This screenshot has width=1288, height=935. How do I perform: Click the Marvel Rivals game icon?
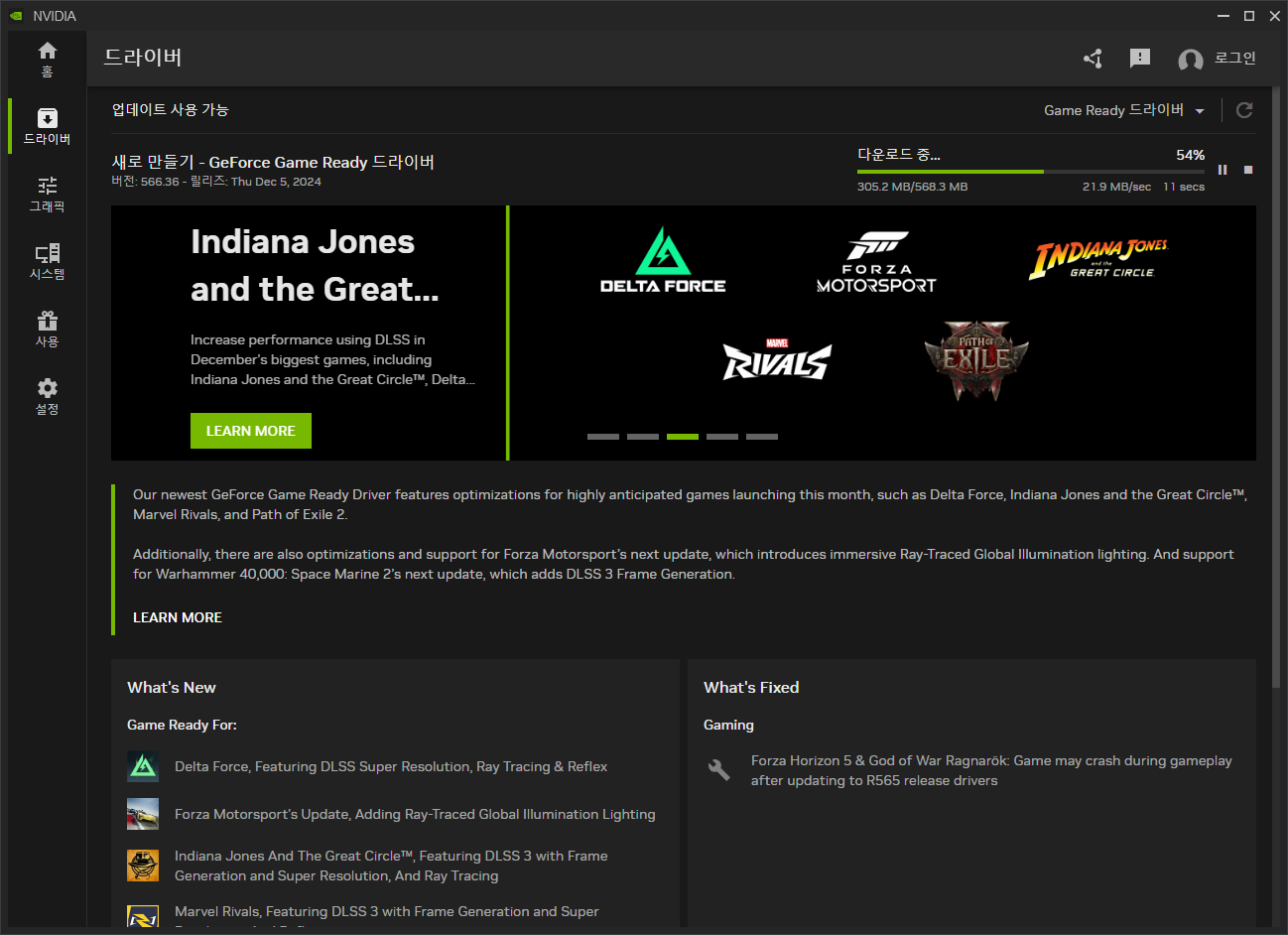point(143,915)
